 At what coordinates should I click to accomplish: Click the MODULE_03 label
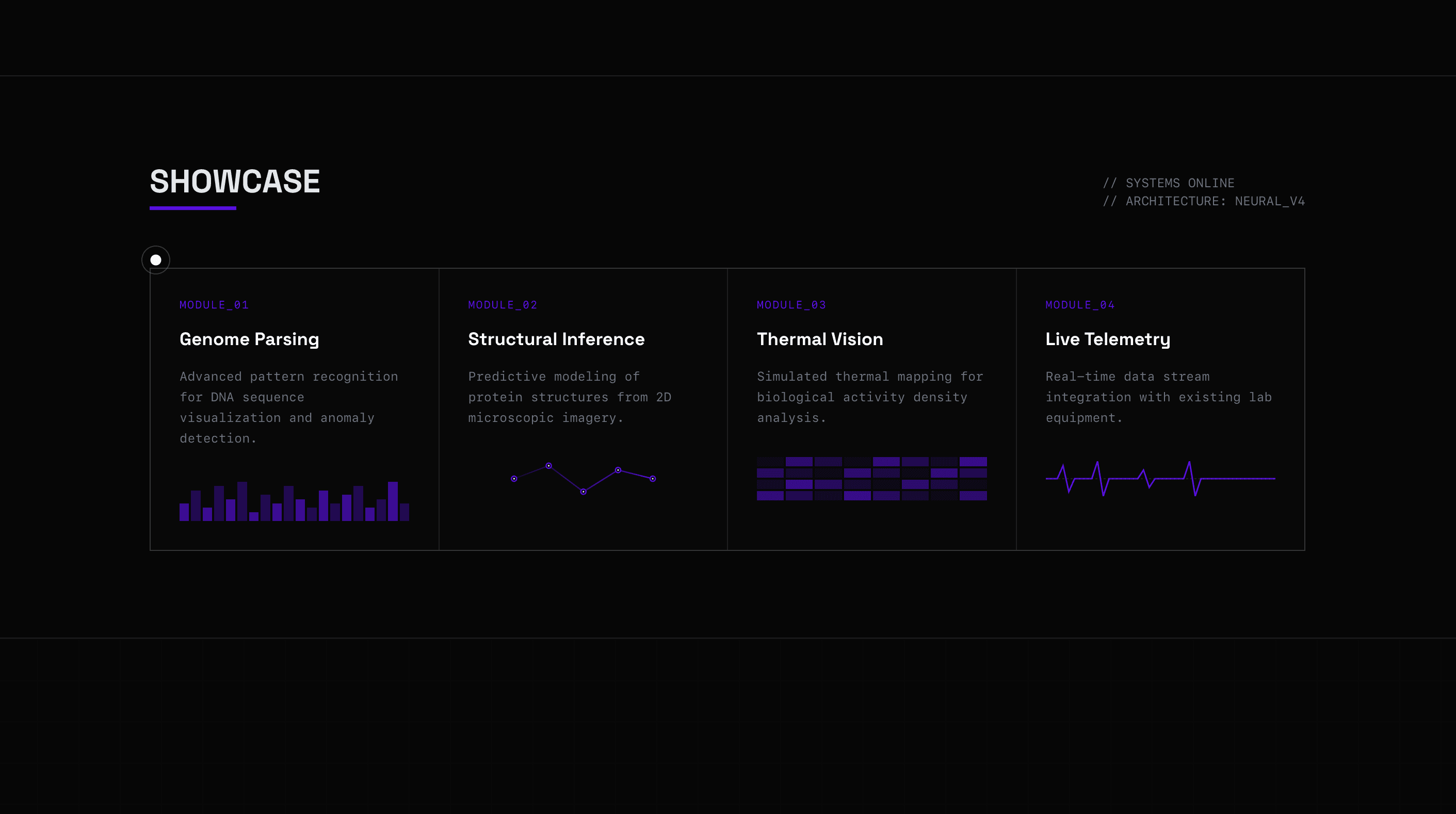(791, 305)
